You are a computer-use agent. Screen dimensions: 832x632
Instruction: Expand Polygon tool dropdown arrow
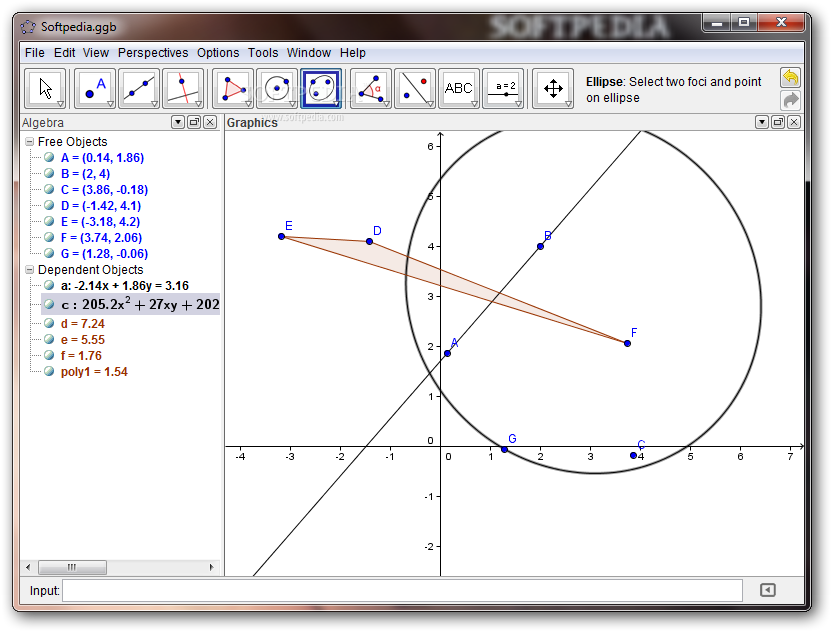248,104
